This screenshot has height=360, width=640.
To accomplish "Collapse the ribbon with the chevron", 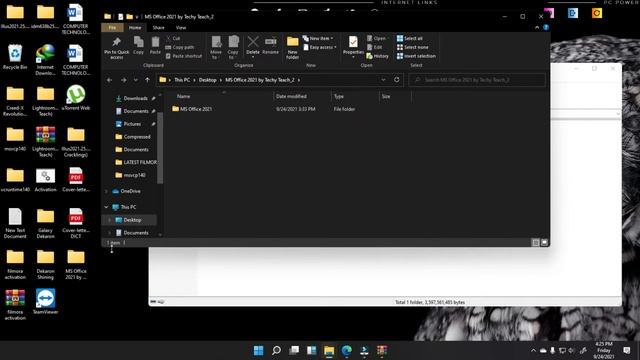I will click(x=537, y=27).
